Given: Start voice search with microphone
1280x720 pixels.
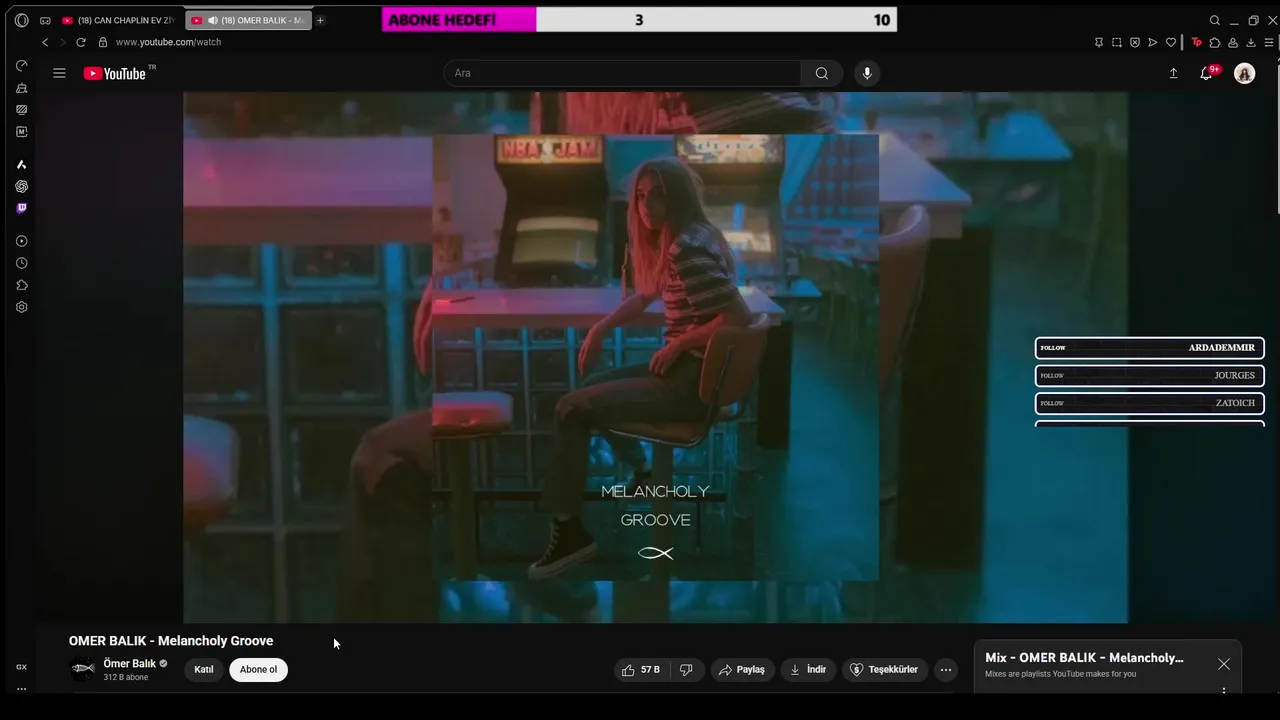Looking at the screenshot, I should click(867, 73).
